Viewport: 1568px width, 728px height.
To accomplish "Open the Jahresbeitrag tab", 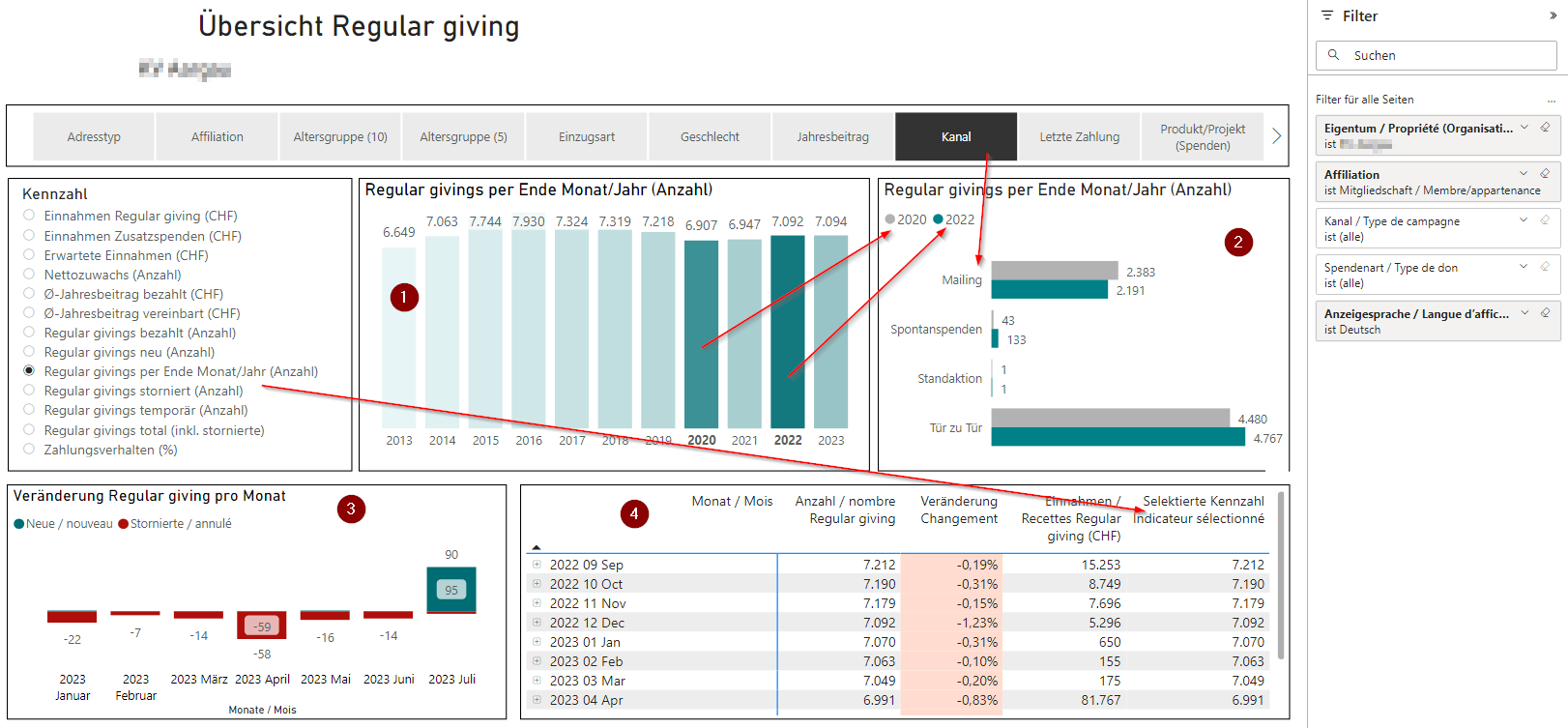I will (833, 136).
